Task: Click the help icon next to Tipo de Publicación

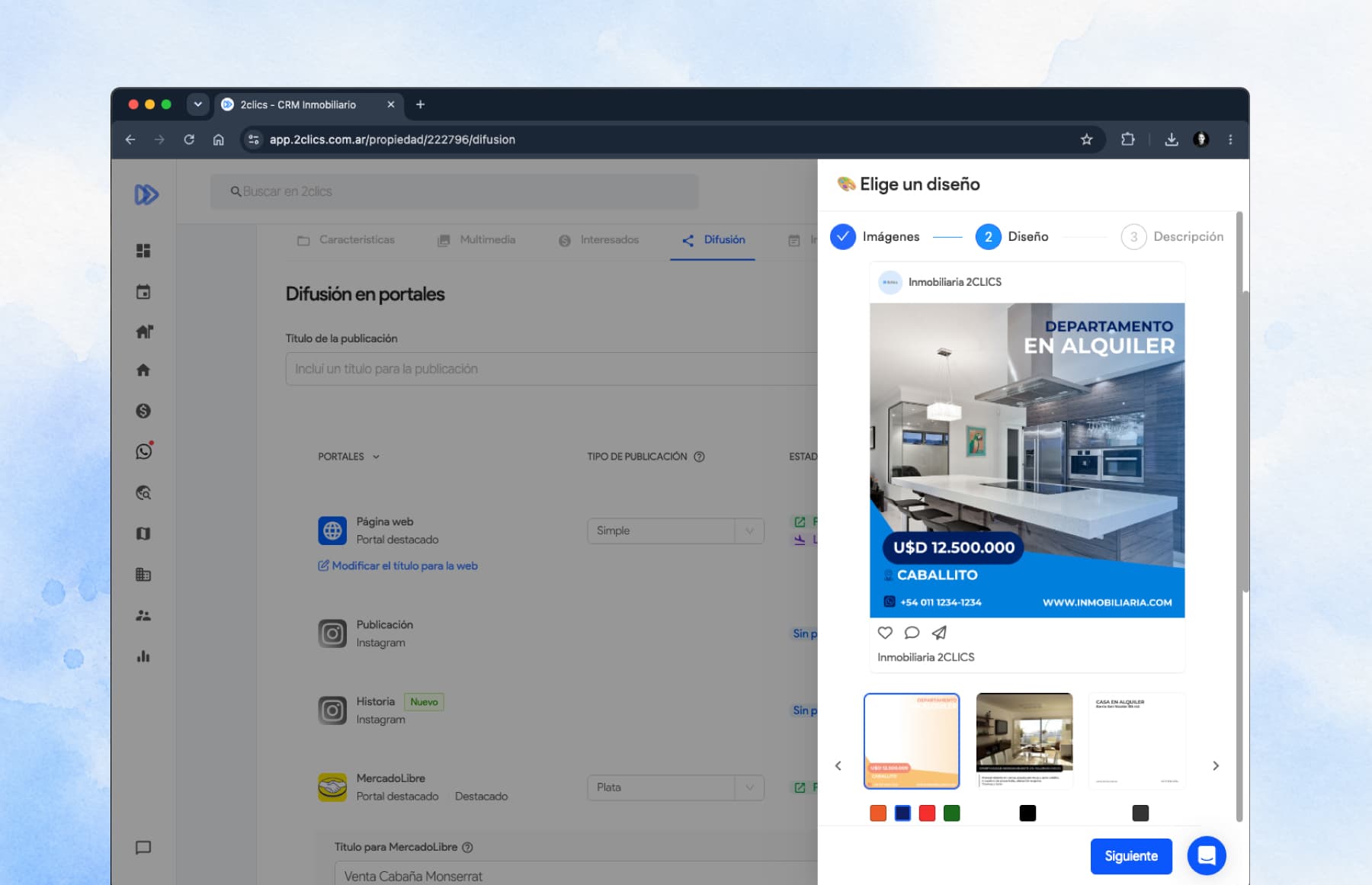Action: [x=699, y=457]
